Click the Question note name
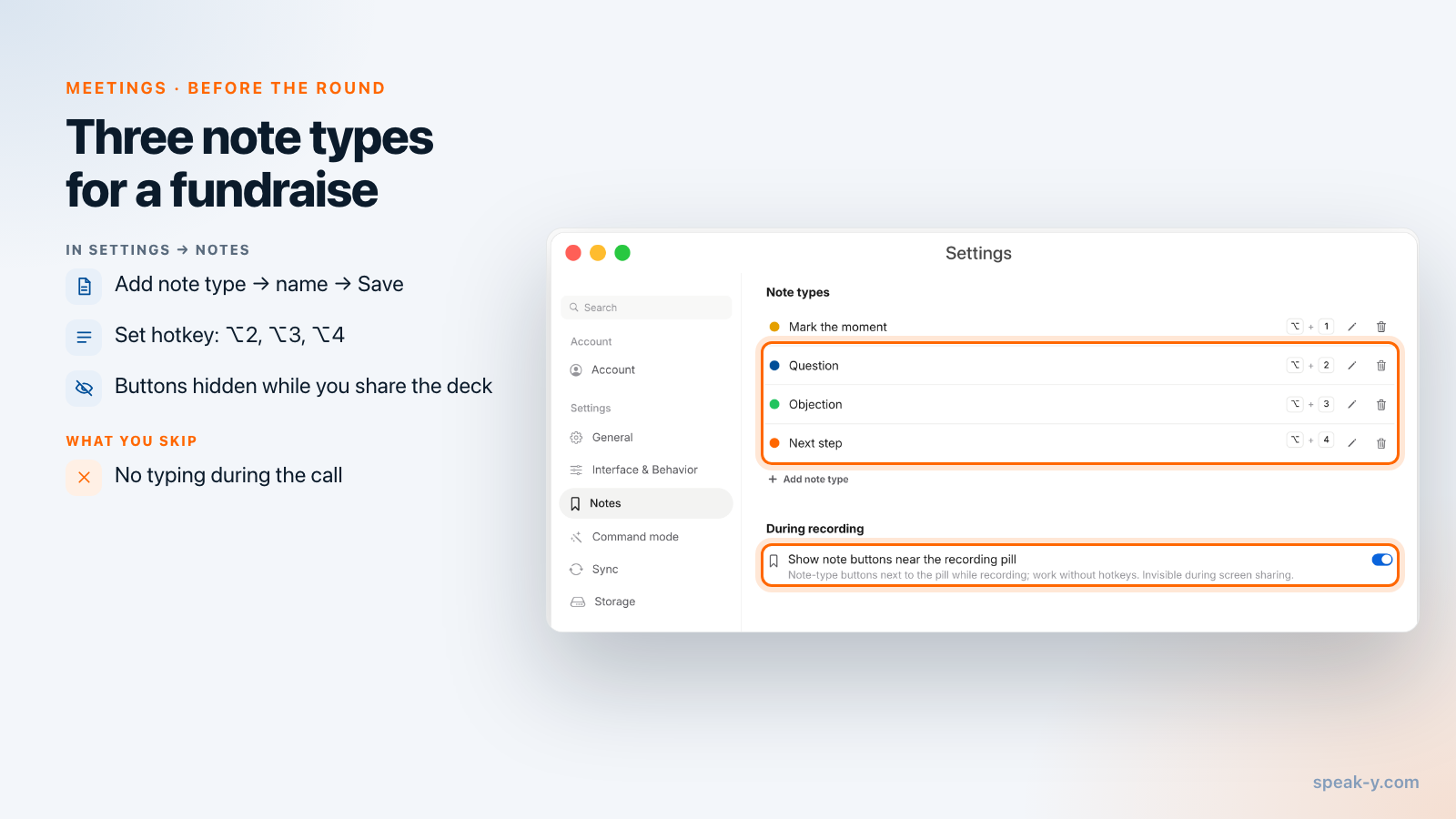1456x819 pixels. coord(814,366)
